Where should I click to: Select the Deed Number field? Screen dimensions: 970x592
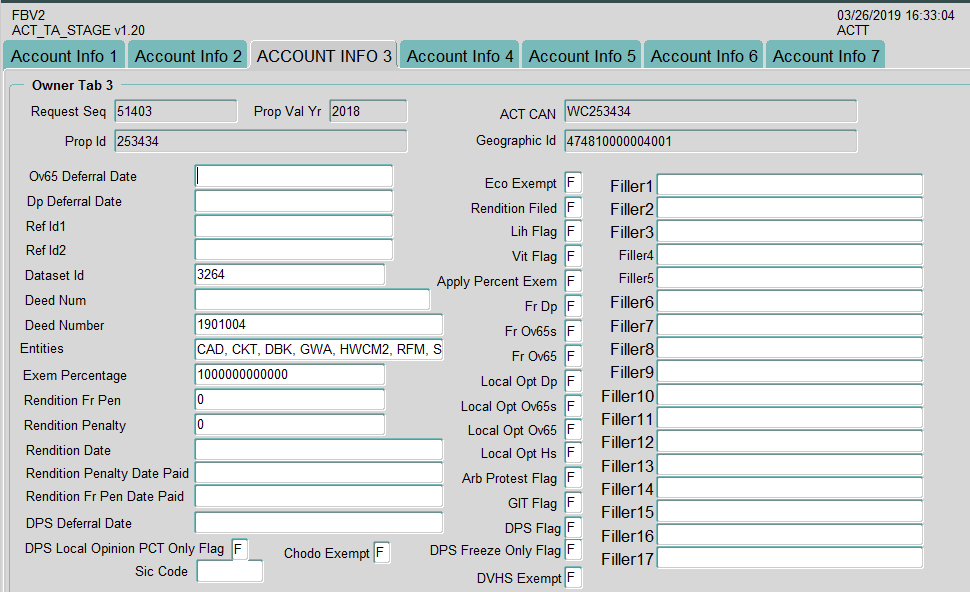(318, 325)
